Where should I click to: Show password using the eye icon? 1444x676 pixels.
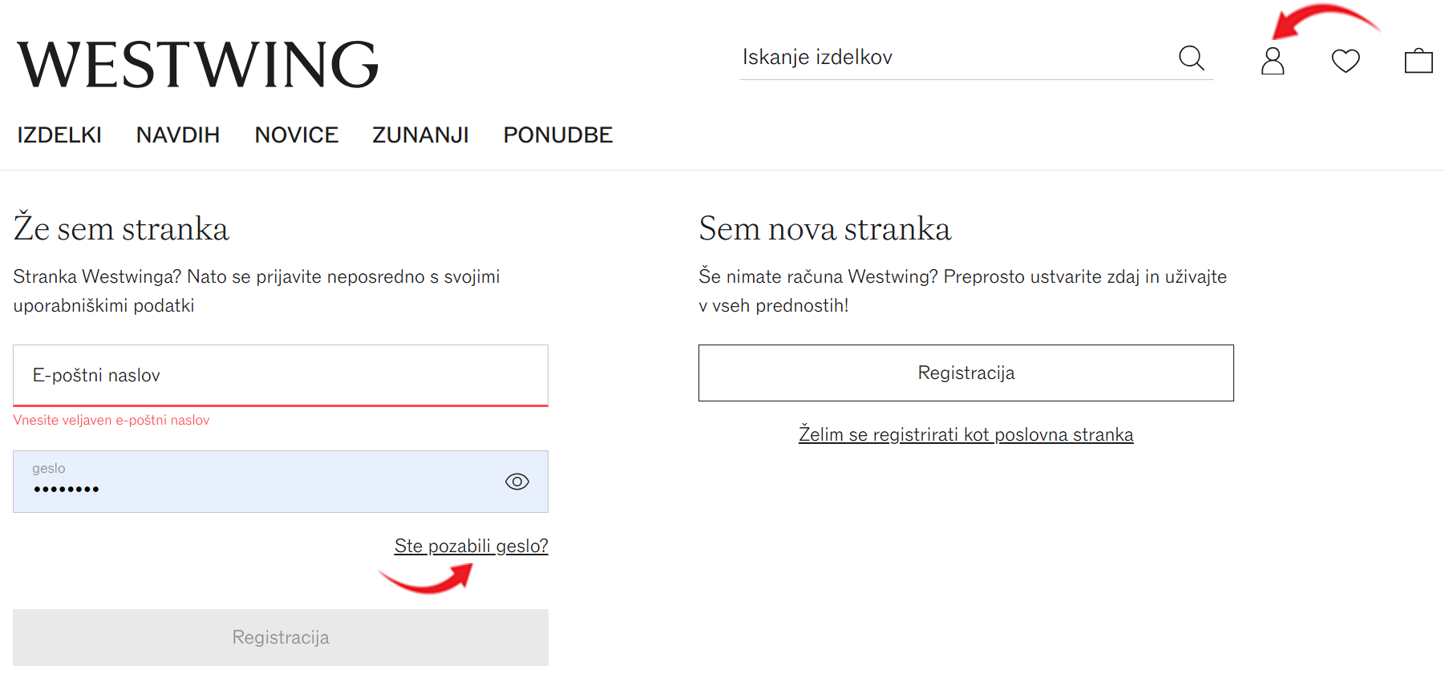pos(517,482)
